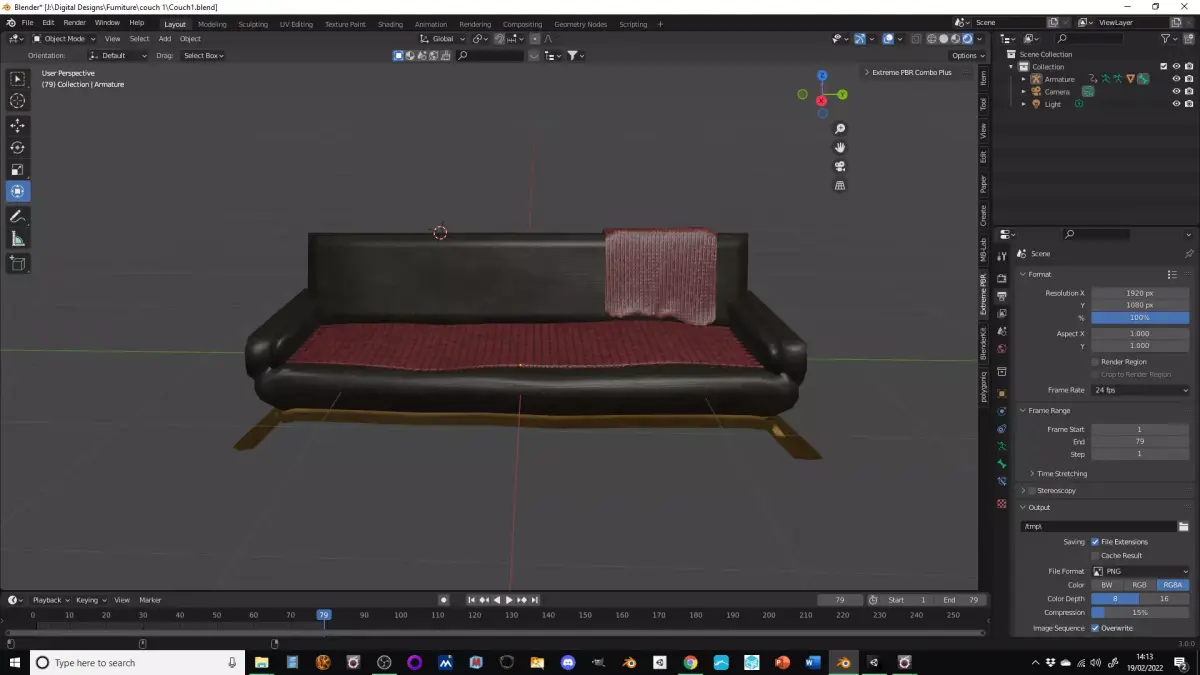Hide the Light with its eye icon

pyautogui.click(x=1176, y=104)
